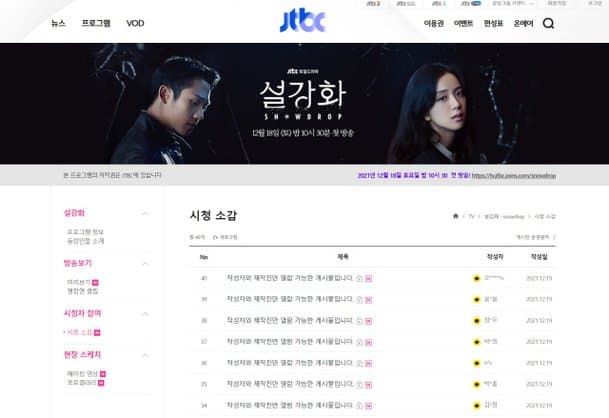The image size is (609, 418).
Task: Click yellow member badge on post 36
Action: pyautogui.click(x=477, y=363)
